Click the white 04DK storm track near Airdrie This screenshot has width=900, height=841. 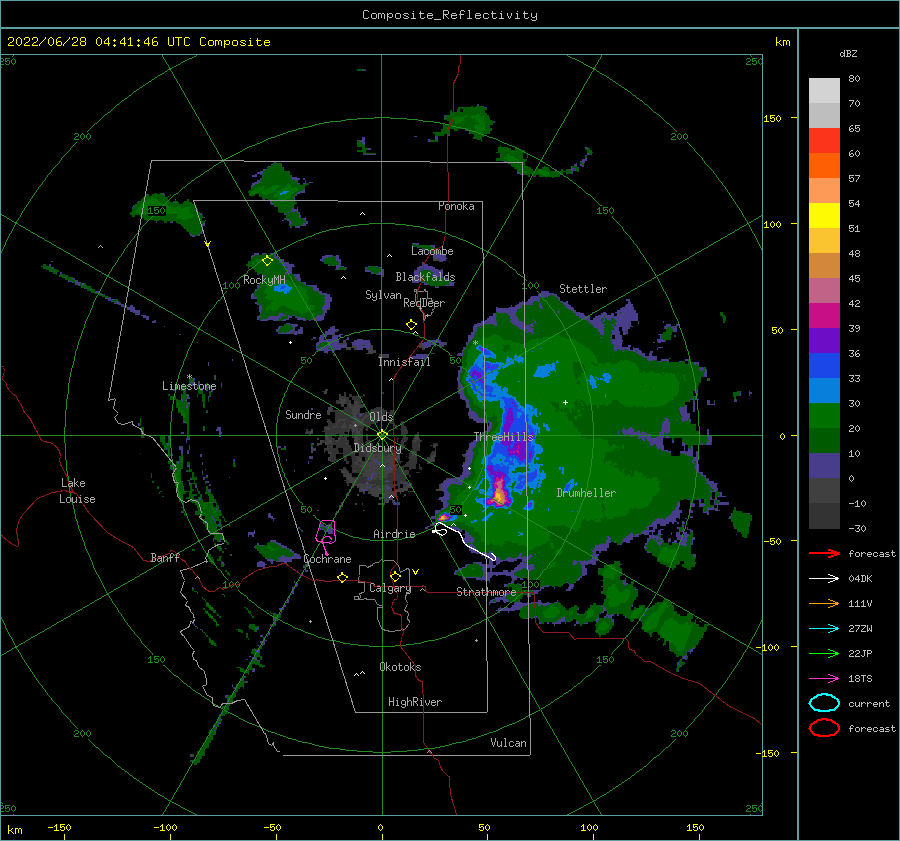pos(464,541)
